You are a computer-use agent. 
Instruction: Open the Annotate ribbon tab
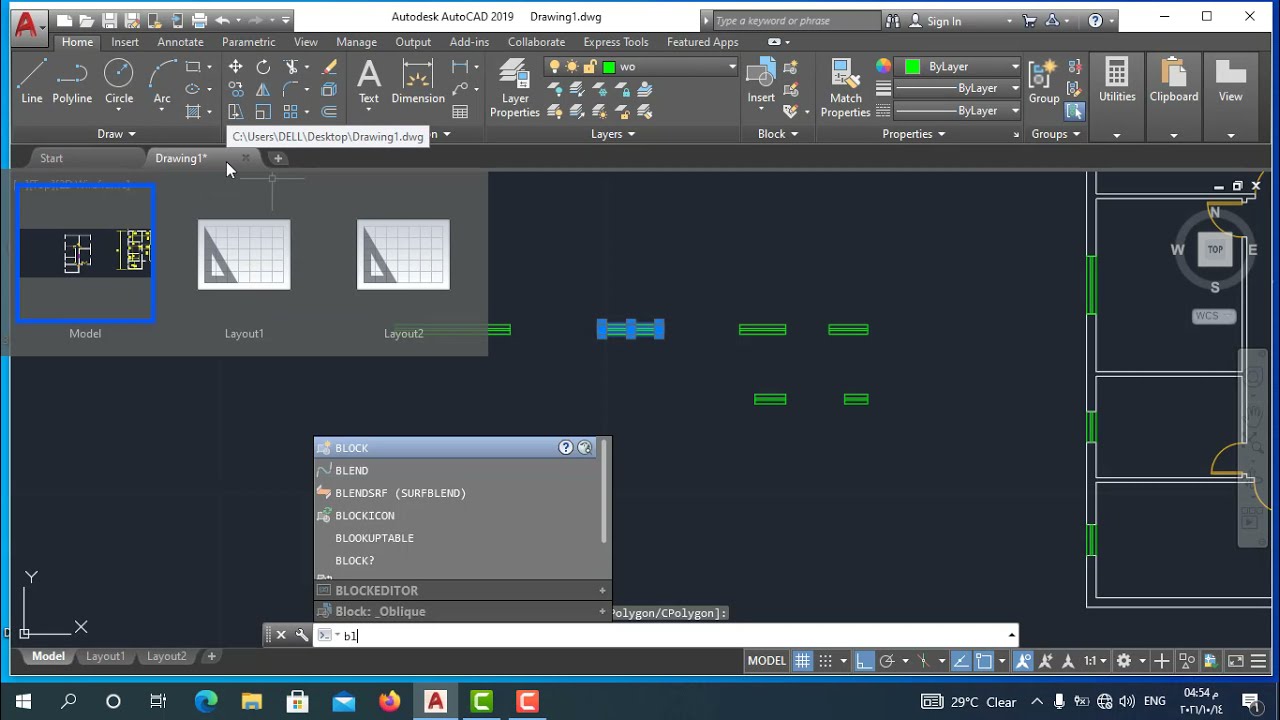[180, 42]
